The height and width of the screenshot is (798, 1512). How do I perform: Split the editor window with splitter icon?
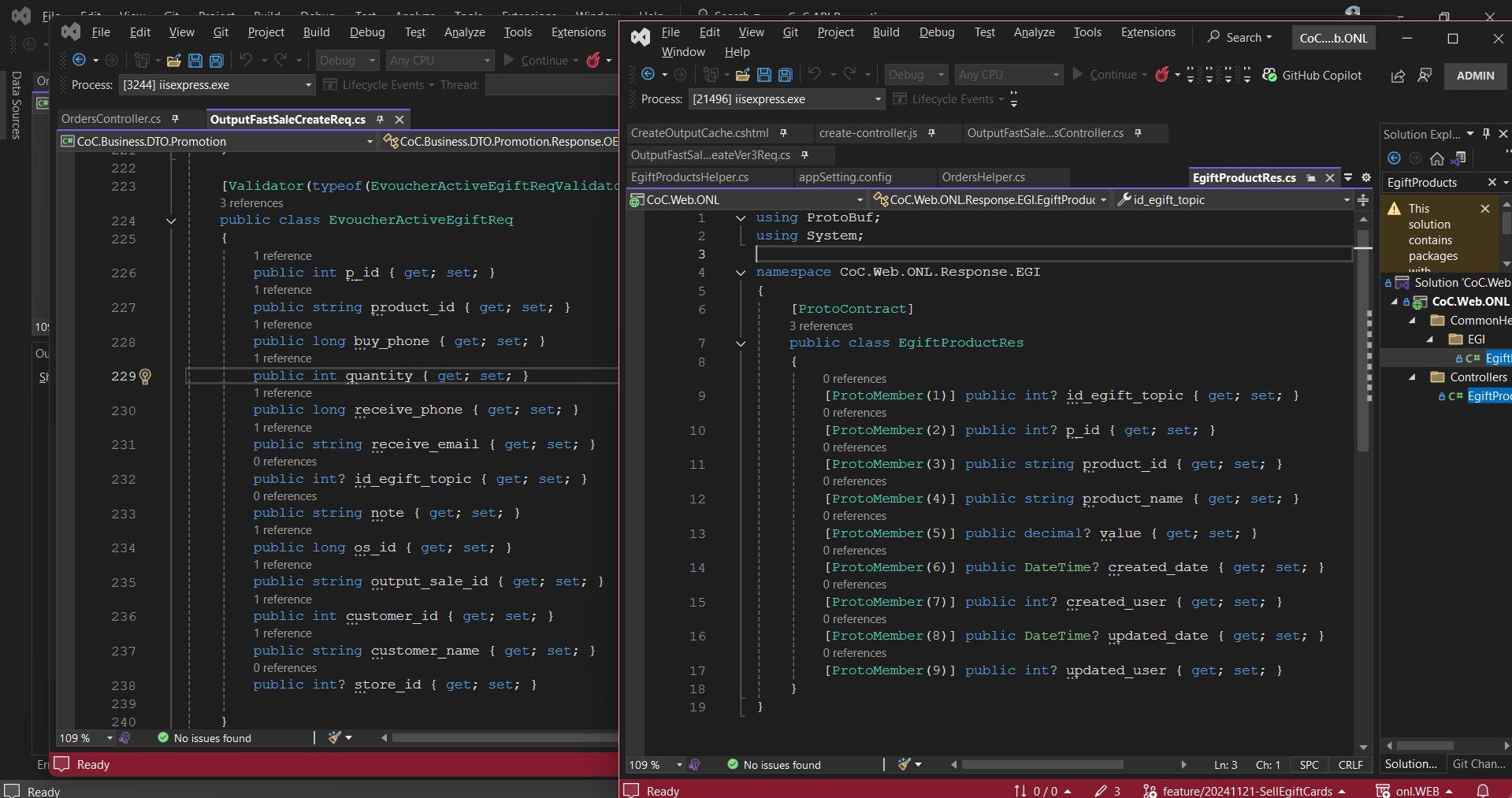click(1363, 200)
